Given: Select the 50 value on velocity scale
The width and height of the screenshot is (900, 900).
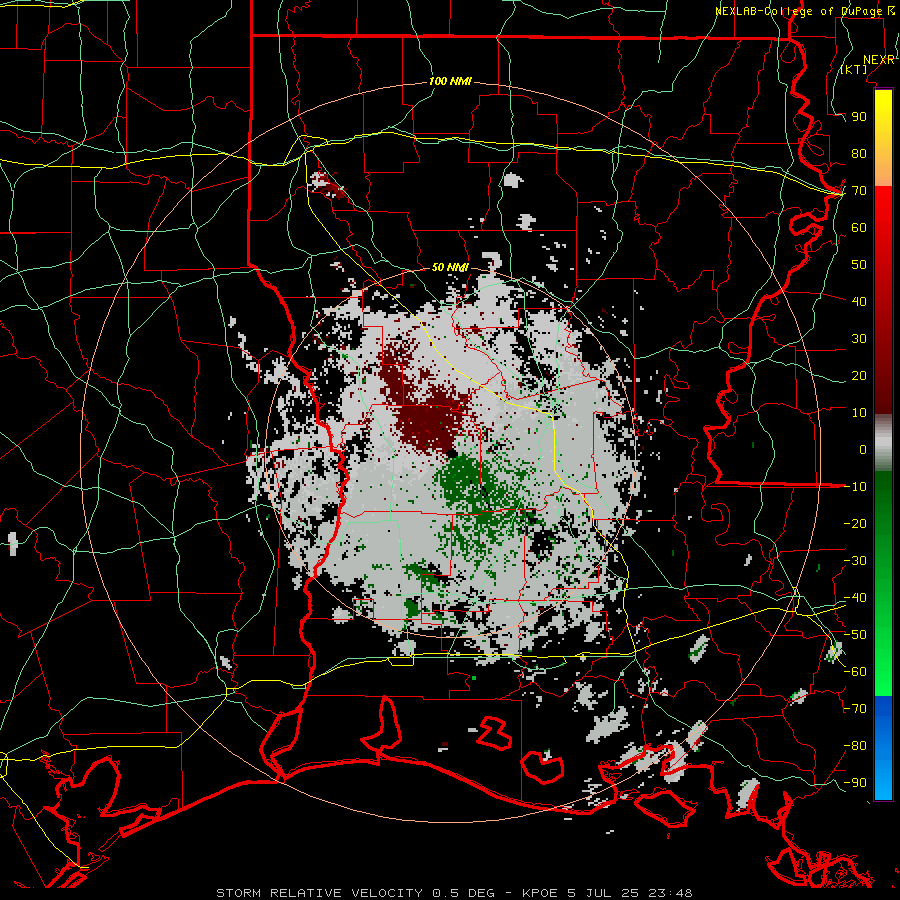Looking at the screenshot, I should (x=859, y=265).
